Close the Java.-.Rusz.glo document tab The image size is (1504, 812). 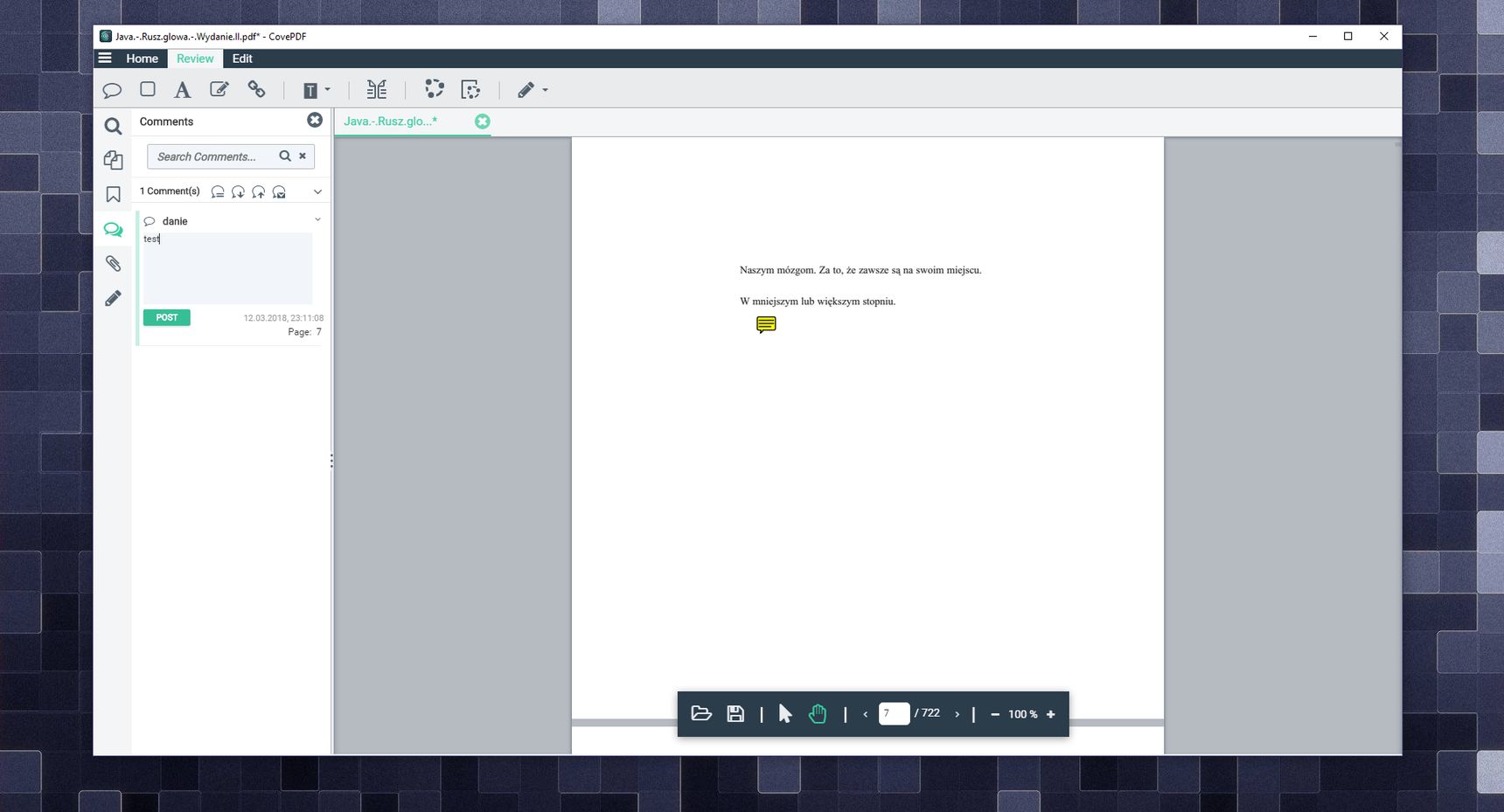coord(482,121)
